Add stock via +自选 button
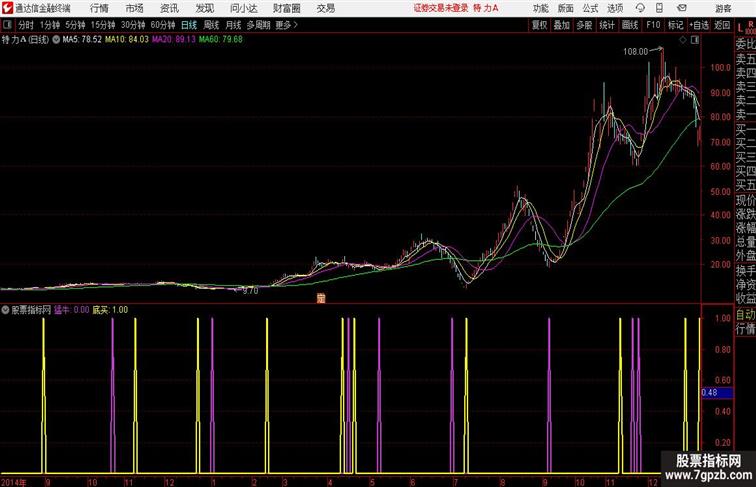 point(699,25)
